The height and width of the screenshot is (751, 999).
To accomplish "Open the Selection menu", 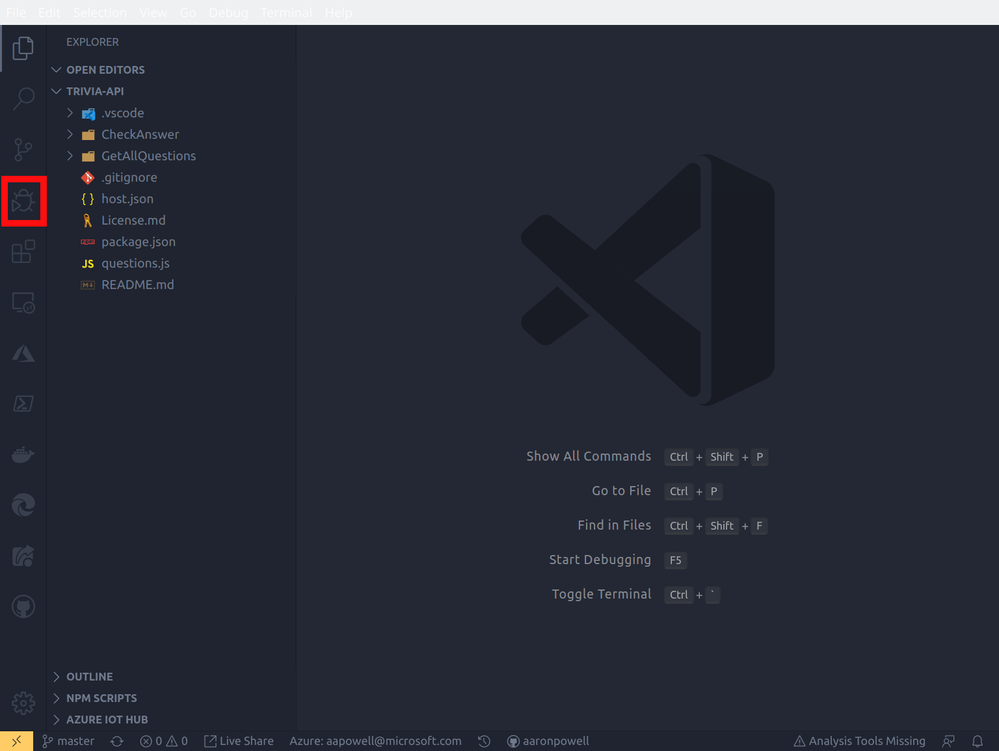I will (x=100, y=12).
